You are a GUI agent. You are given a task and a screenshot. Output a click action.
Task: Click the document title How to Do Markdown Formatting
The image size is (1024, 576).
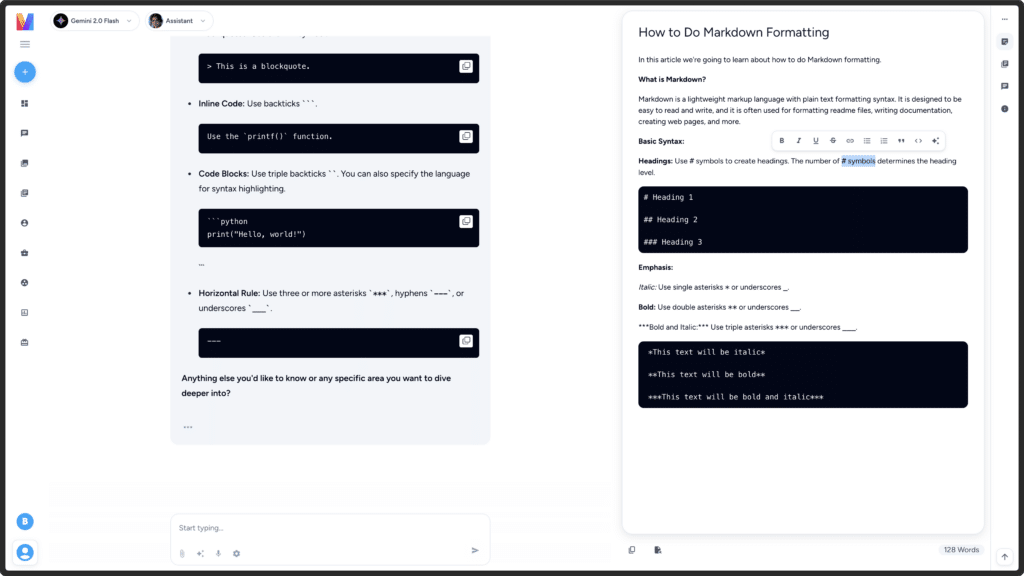click(733, 33)
